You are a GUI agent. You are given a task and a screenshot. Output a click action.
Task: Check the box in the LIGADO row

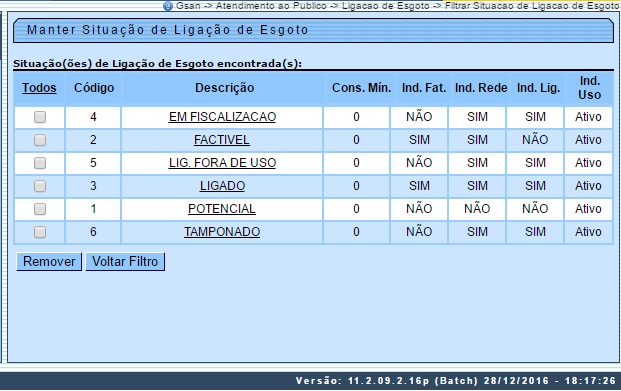[40, 186]
